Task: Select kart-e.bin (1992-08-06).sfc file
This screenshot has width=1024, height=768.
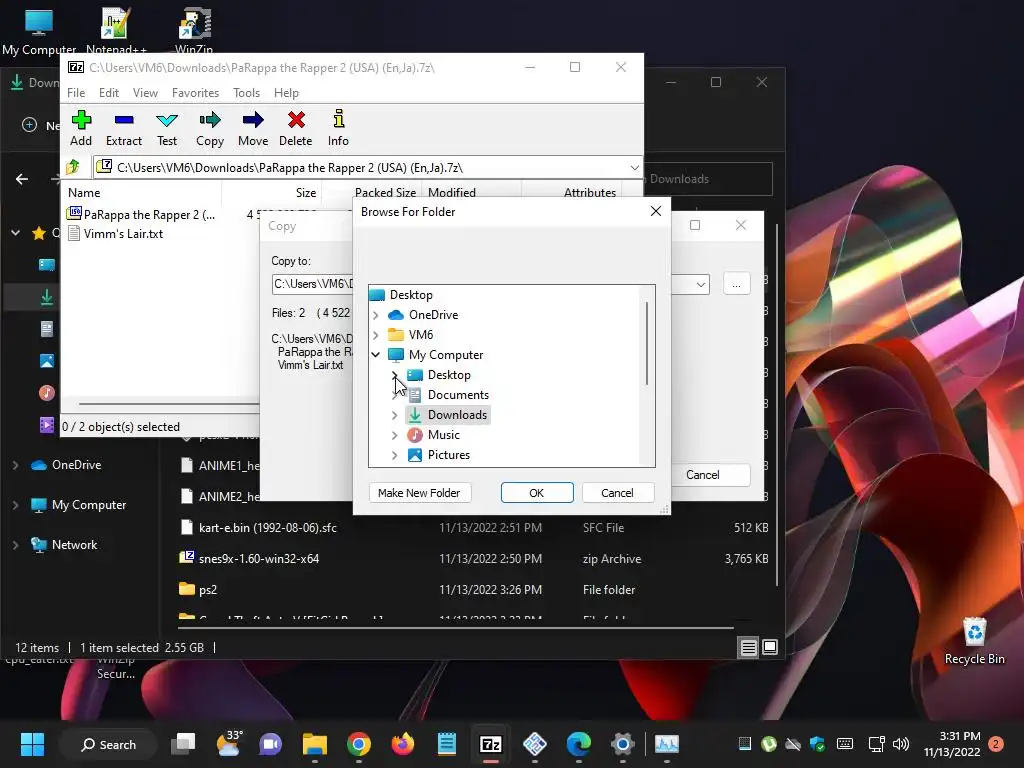Action: pos(268,527)
